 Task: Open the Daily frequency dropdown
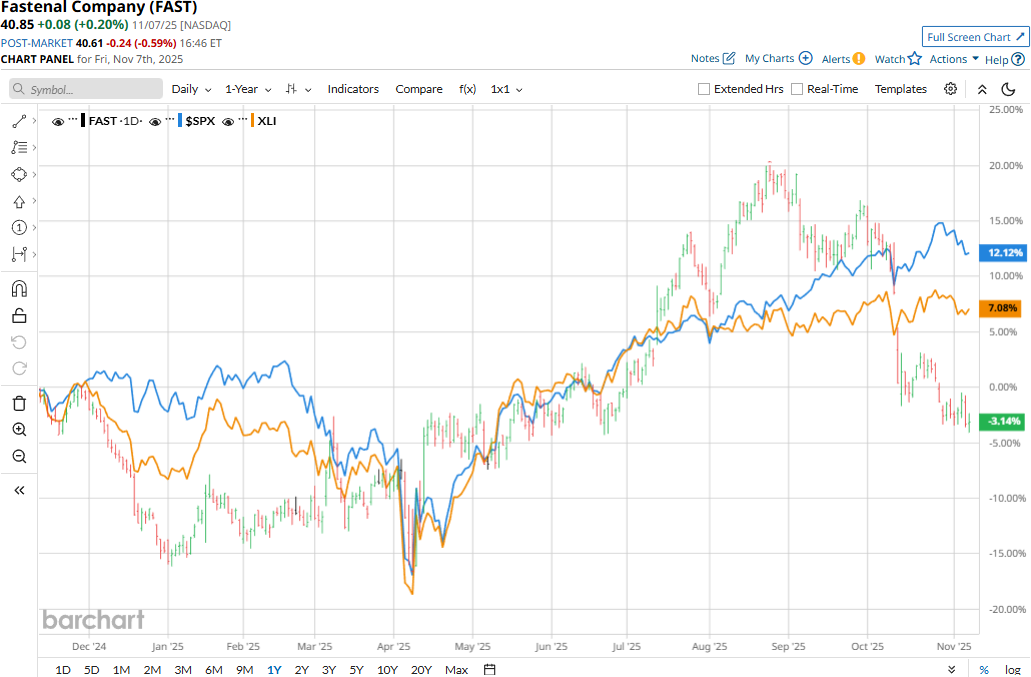pyautogui.click(x=191, y=89)
